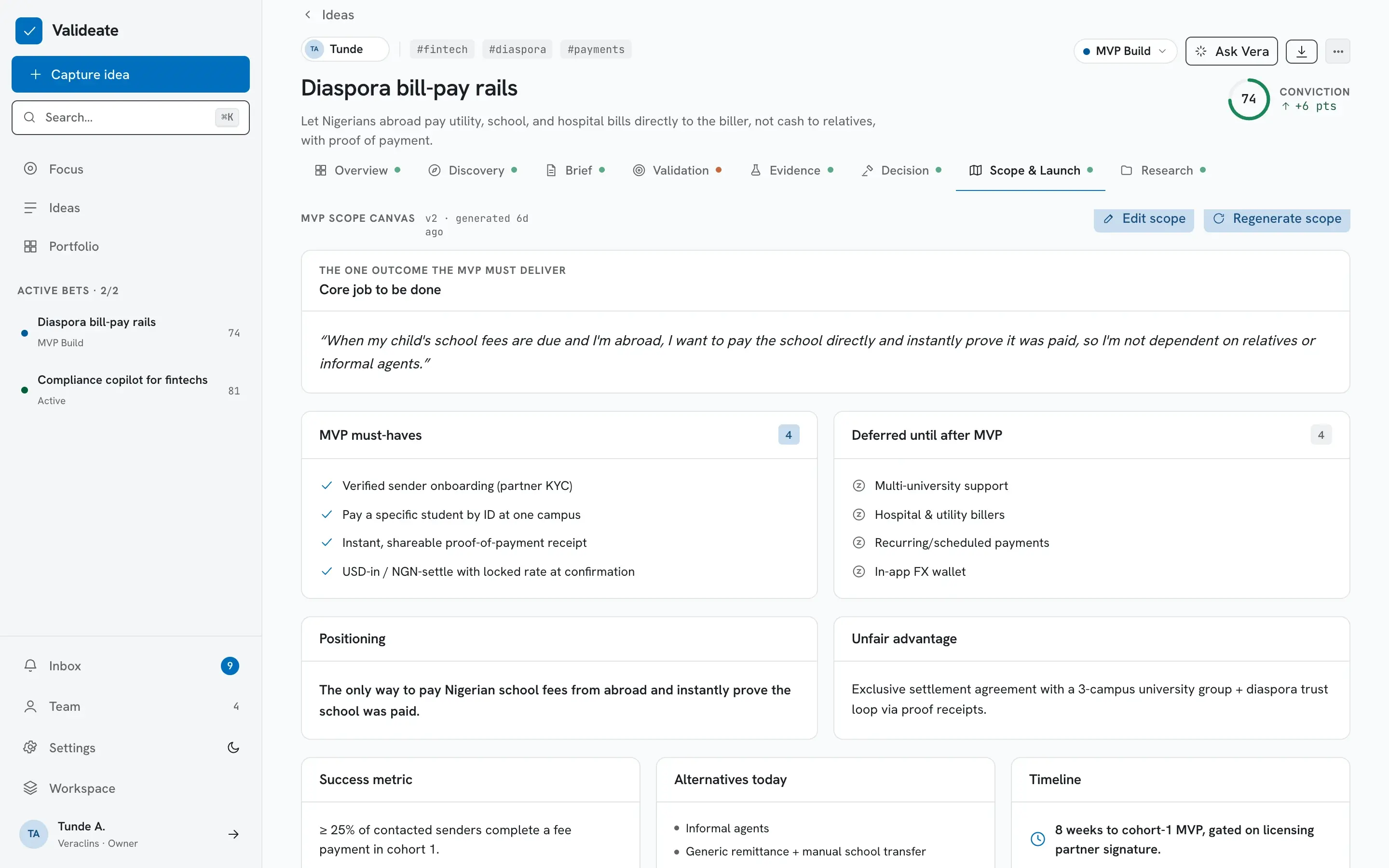This screenshot has height=868, width=1389.
Task: Select the #diaspora tag
Action: point(517,49)
